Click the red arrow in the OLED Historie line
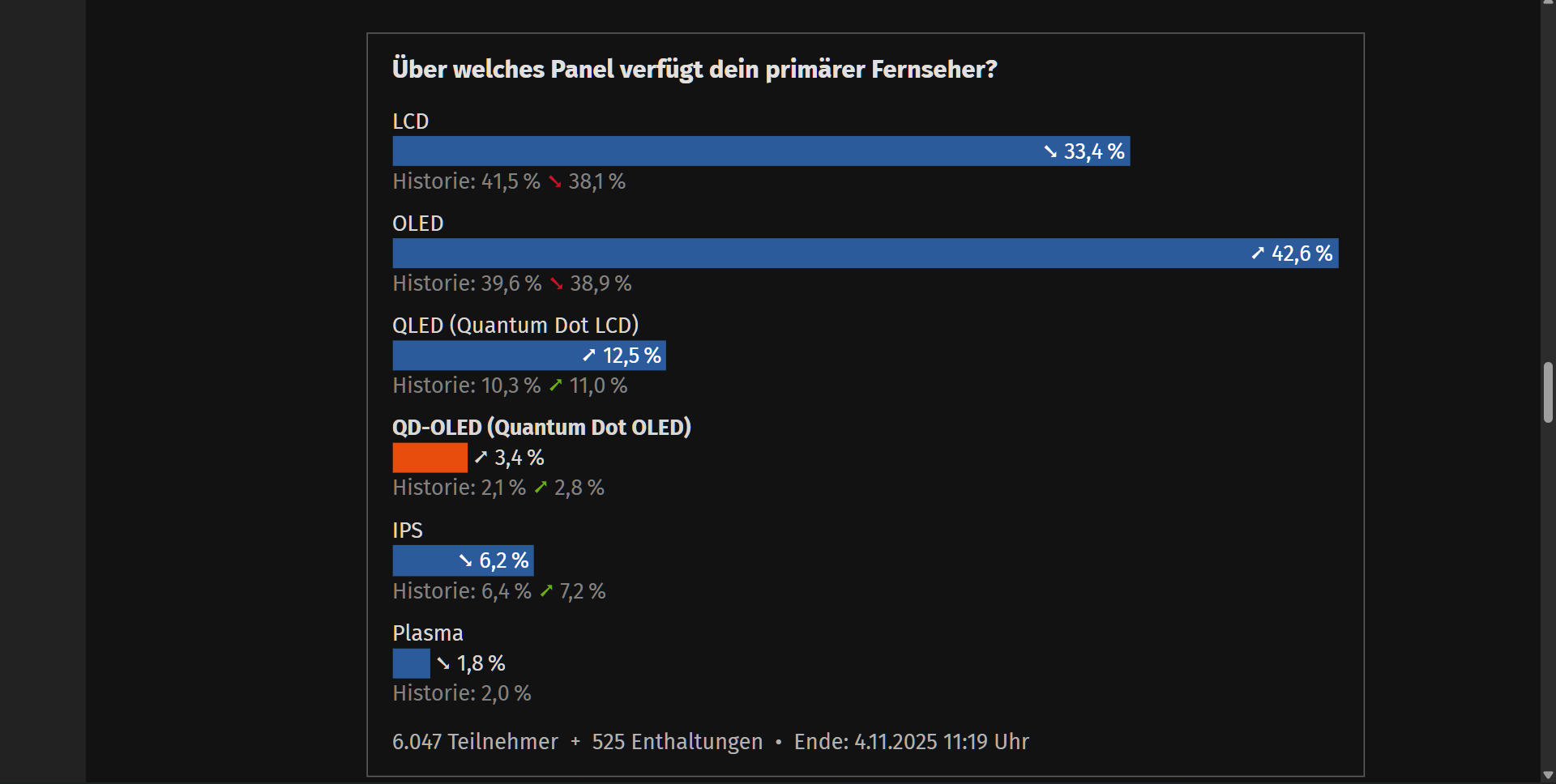The height and width of the screenshot is (784, 1556). tap(556, 284)
